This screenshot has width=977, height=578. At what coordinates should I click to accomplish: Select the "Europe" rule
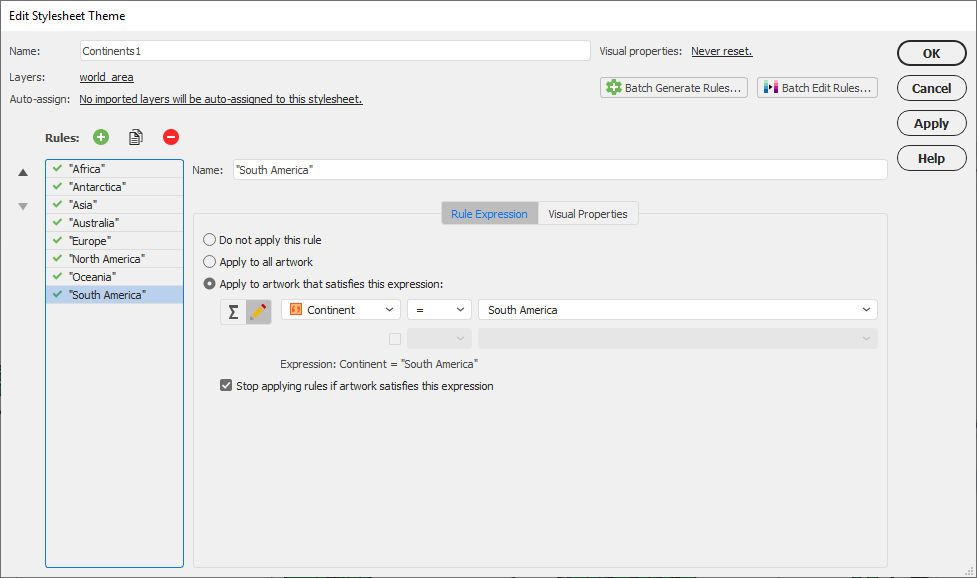tap(115, 241)
